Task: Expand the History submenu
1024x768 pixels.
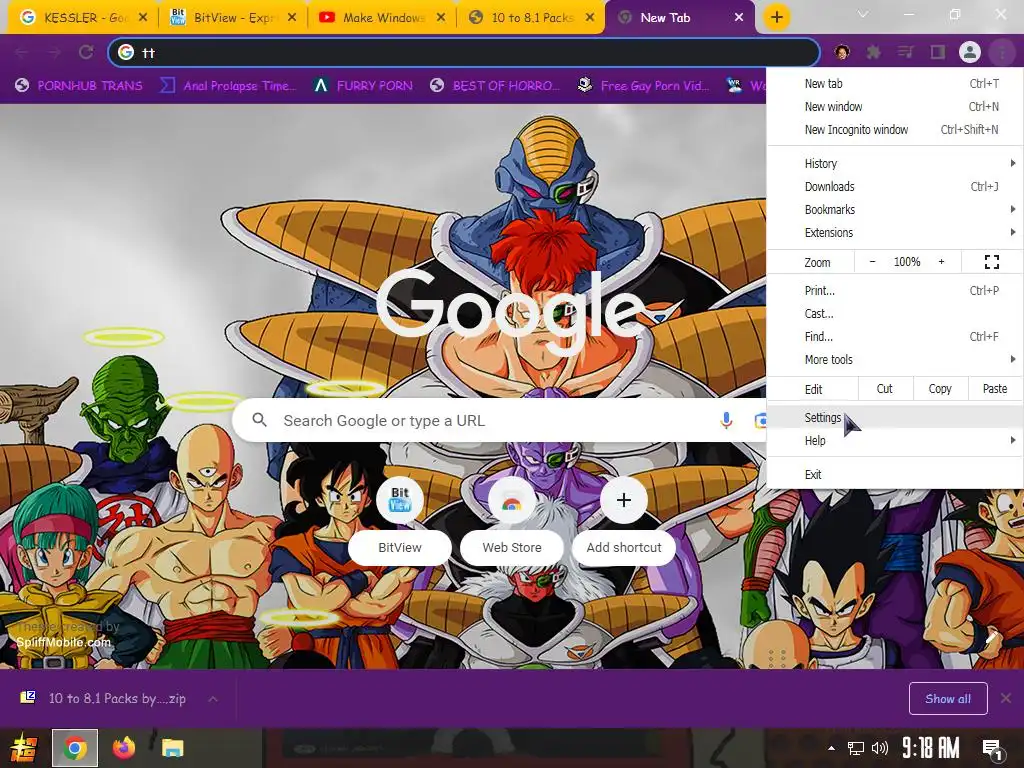Action: pos(895,163)
